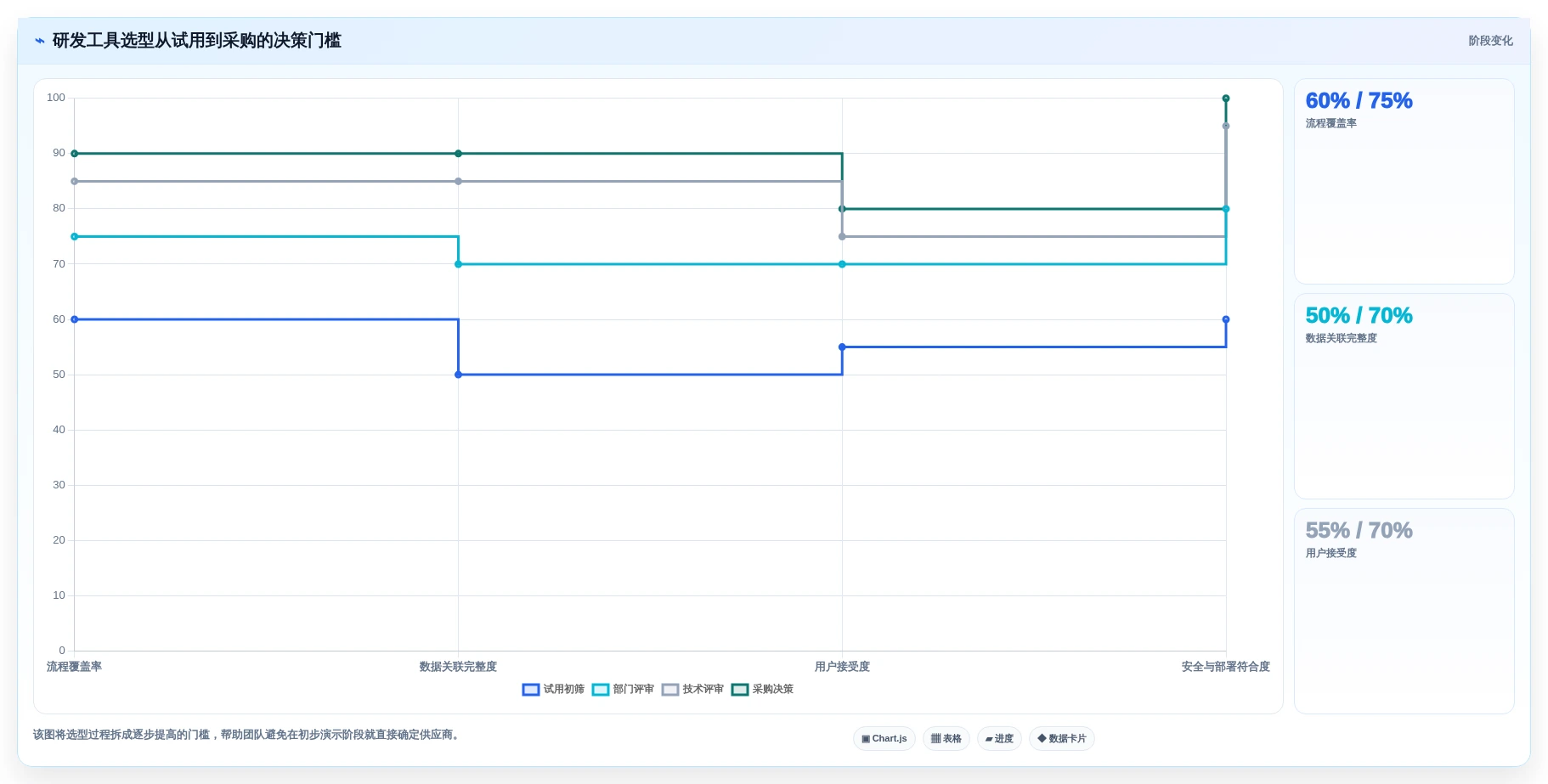Click 试用初筛 point at 安全与部署符合度 (60)

(x=1226, y=319)
